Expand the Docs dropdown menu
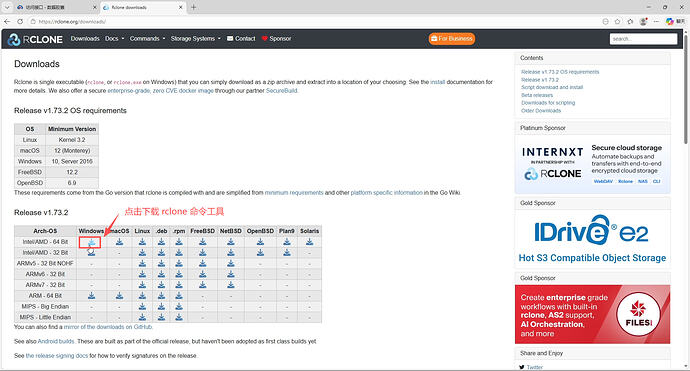The height and width of the screenshot is (371, 690). (x=114, y=39)
